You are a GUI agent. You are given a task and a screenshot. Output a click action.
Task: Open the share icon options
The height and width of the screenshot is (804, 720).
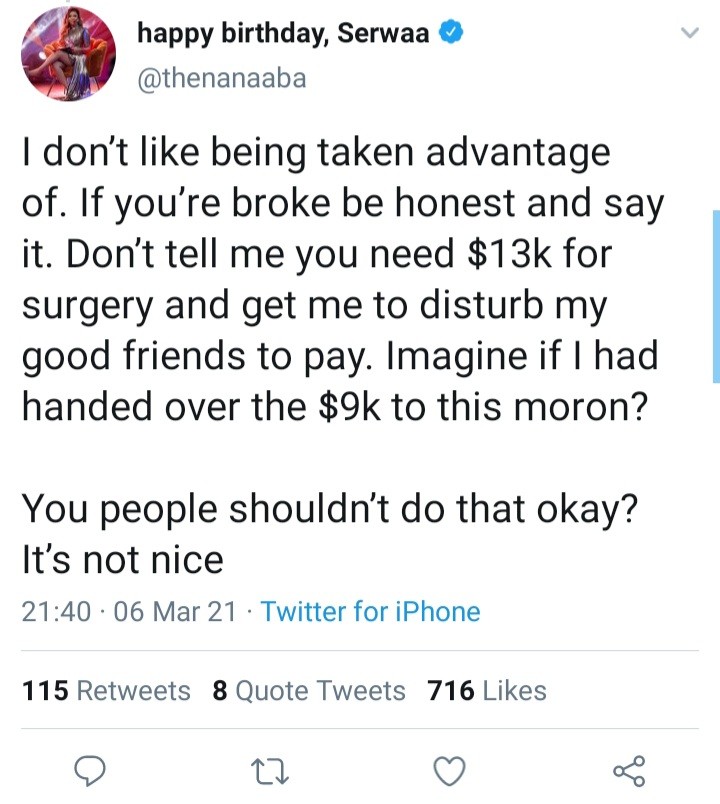click(x=630, y=771)
